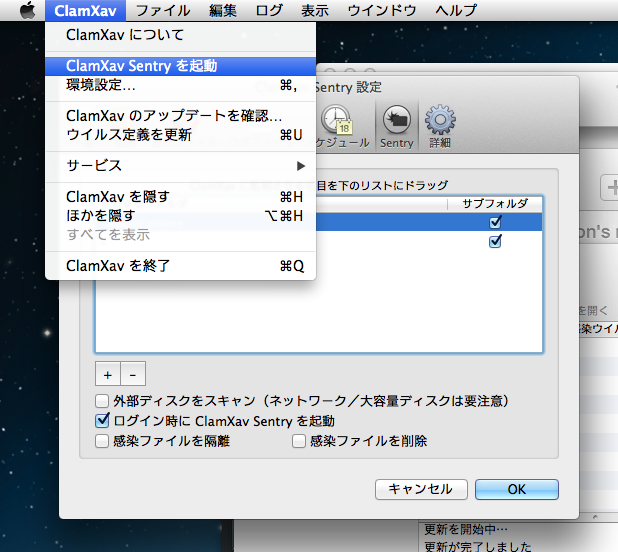Confirm settings with OK button
This screenshot has width=618, height=552.
tap(517, 489)
